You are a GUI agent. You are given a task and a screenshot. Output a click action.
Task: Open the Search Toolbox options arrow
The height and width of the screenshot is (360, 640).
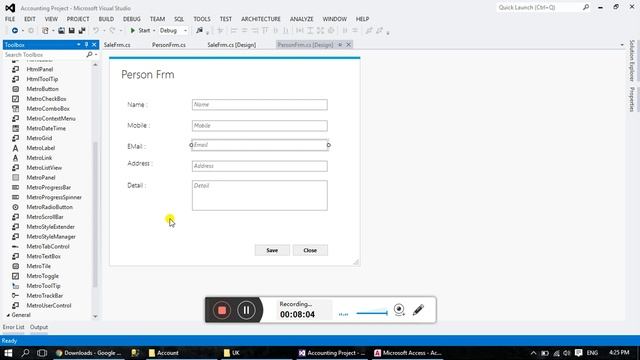click(96, 55)
